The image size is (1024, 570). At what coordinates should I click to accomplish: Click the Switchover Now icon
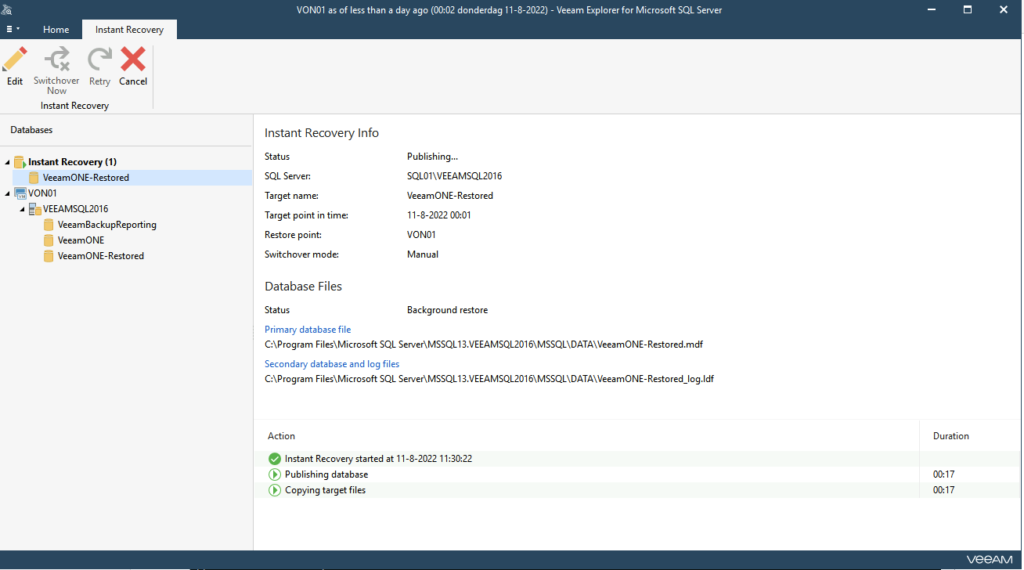57,60
